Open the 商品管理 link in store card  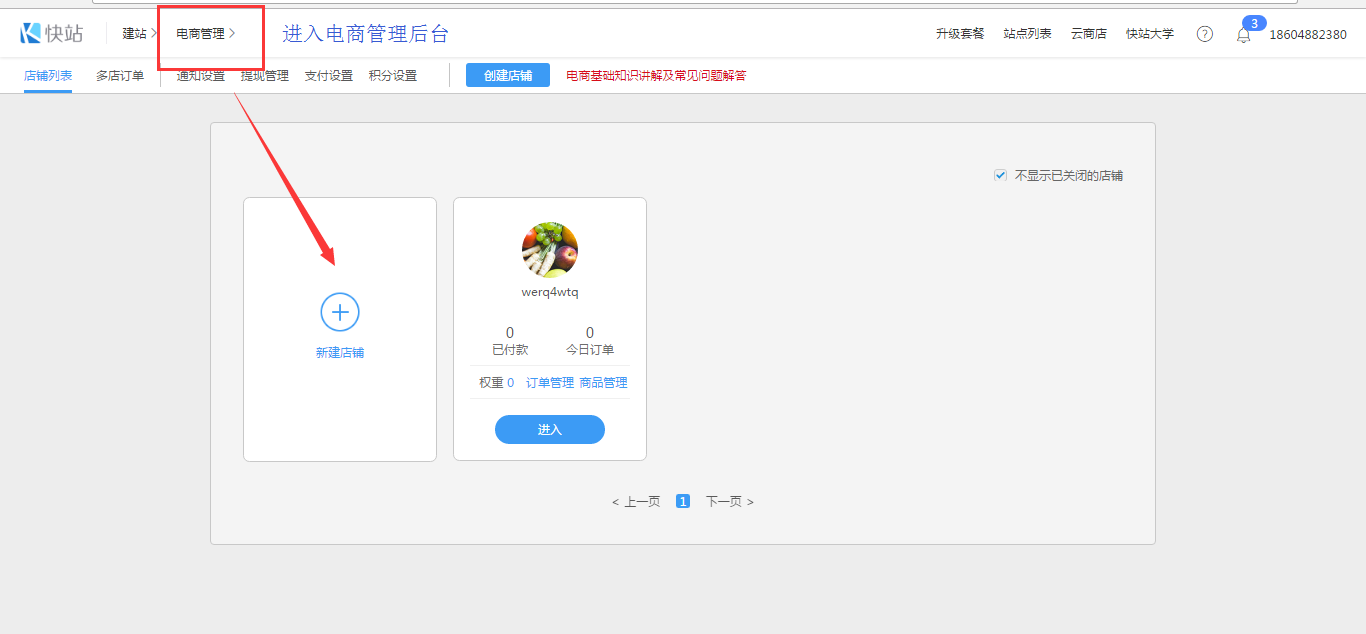click(603, 382)
